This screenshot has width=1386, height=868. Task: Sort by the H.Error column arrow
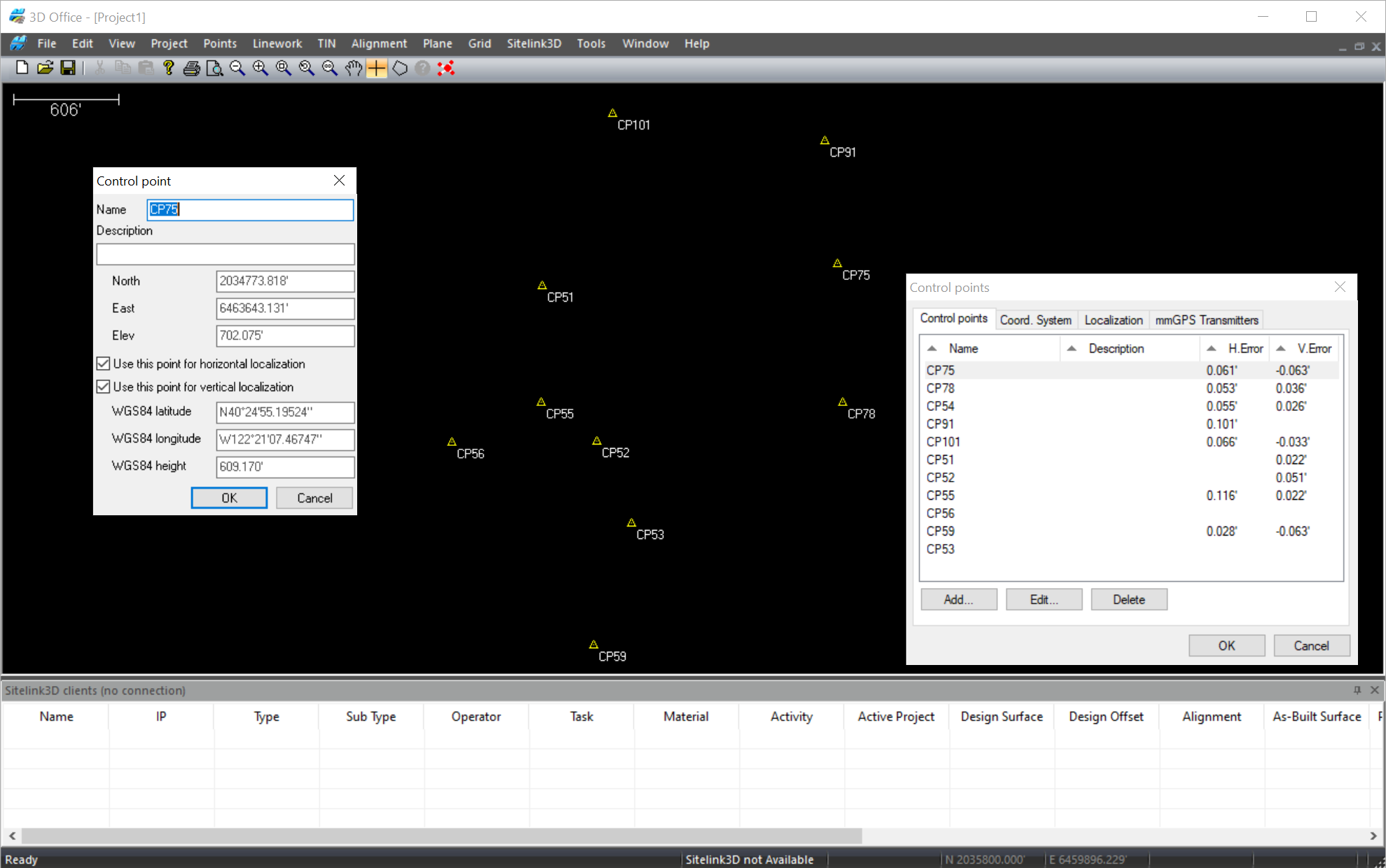click(x=1213, y=348)
